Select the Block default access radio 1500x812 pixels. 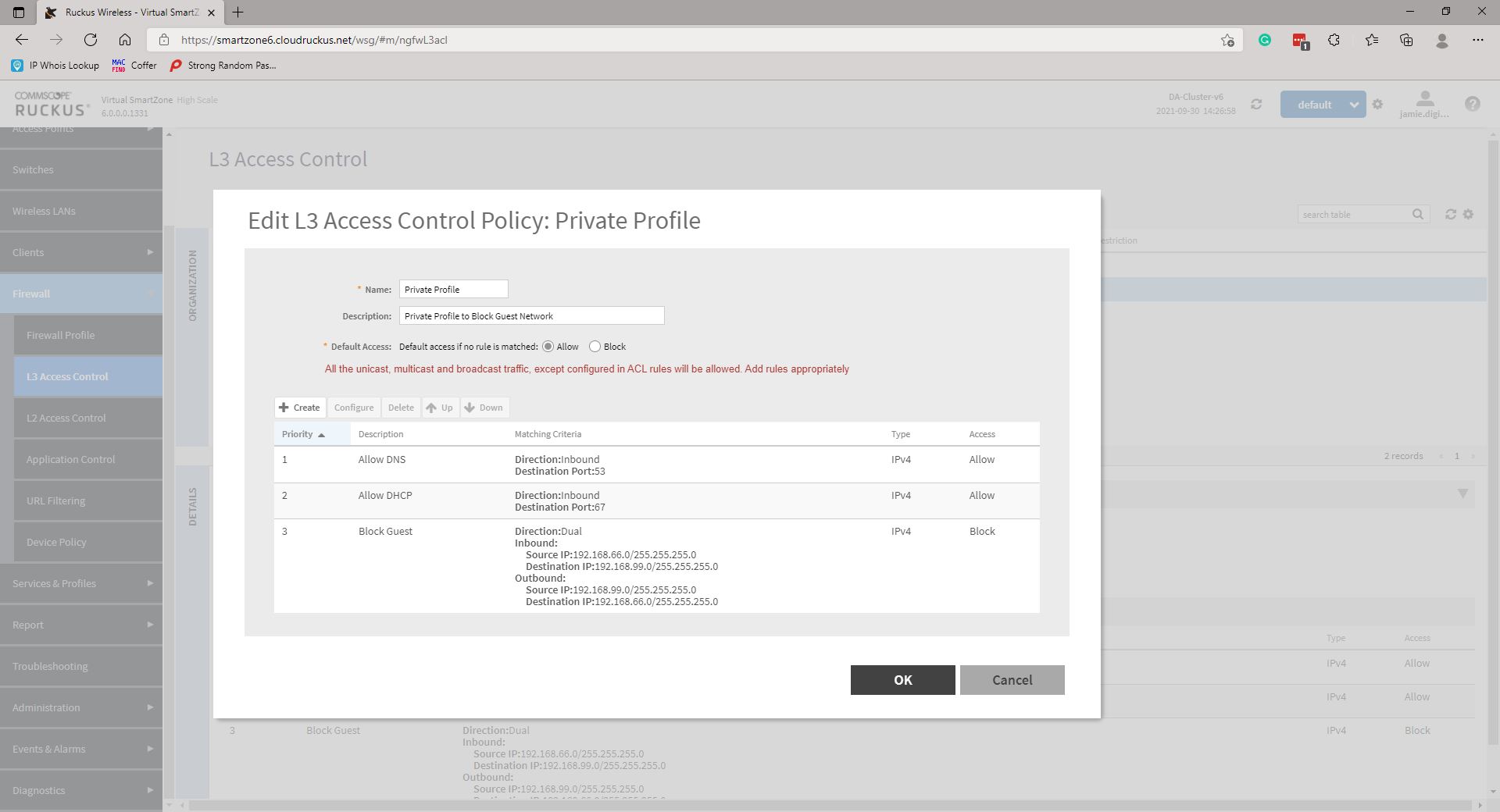pos(595,347)
